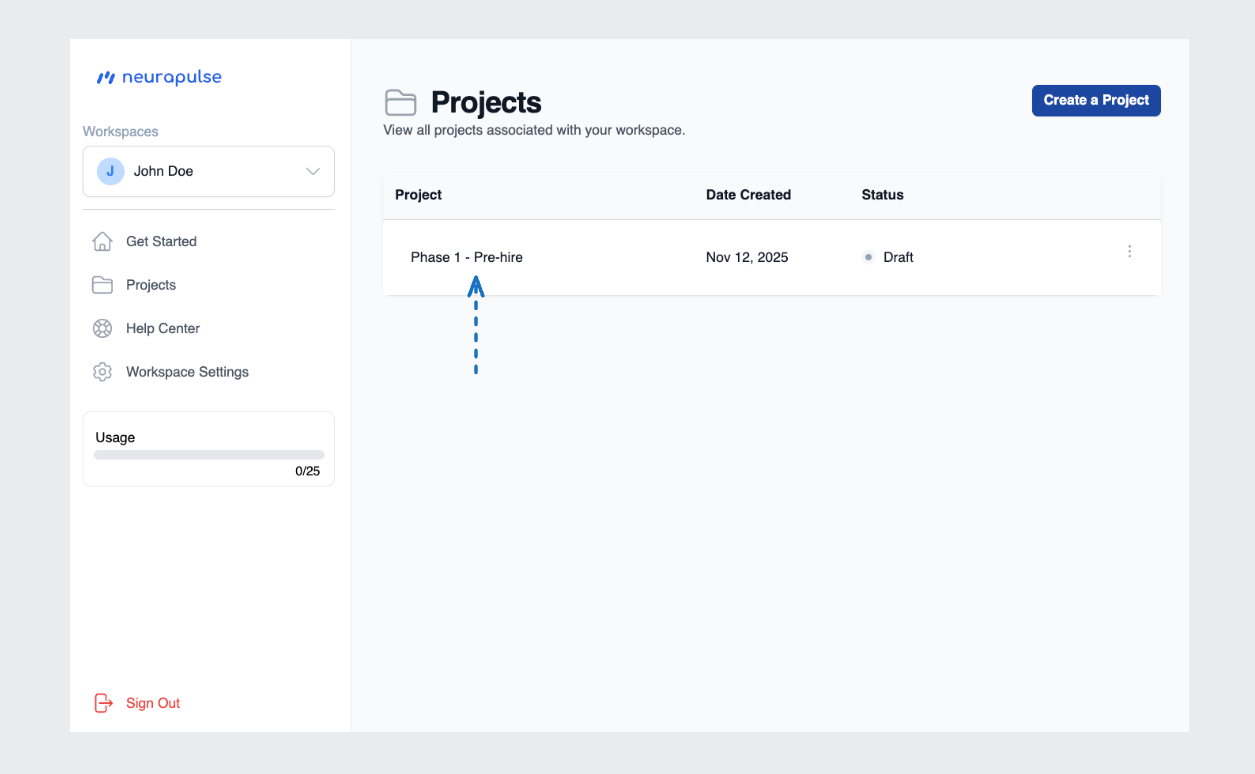Screen dimensions: 1255x774
Task: Click the Usage progress bar
Action: click(x=208, y=454)
